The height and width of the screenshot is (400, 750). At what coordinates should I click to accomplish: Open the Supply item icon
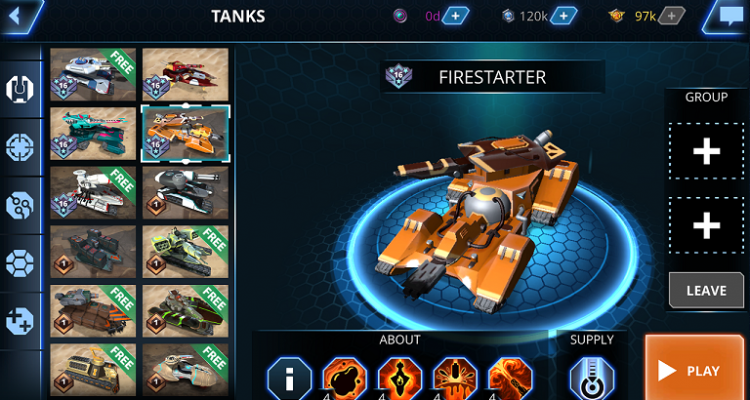(592, 379)
